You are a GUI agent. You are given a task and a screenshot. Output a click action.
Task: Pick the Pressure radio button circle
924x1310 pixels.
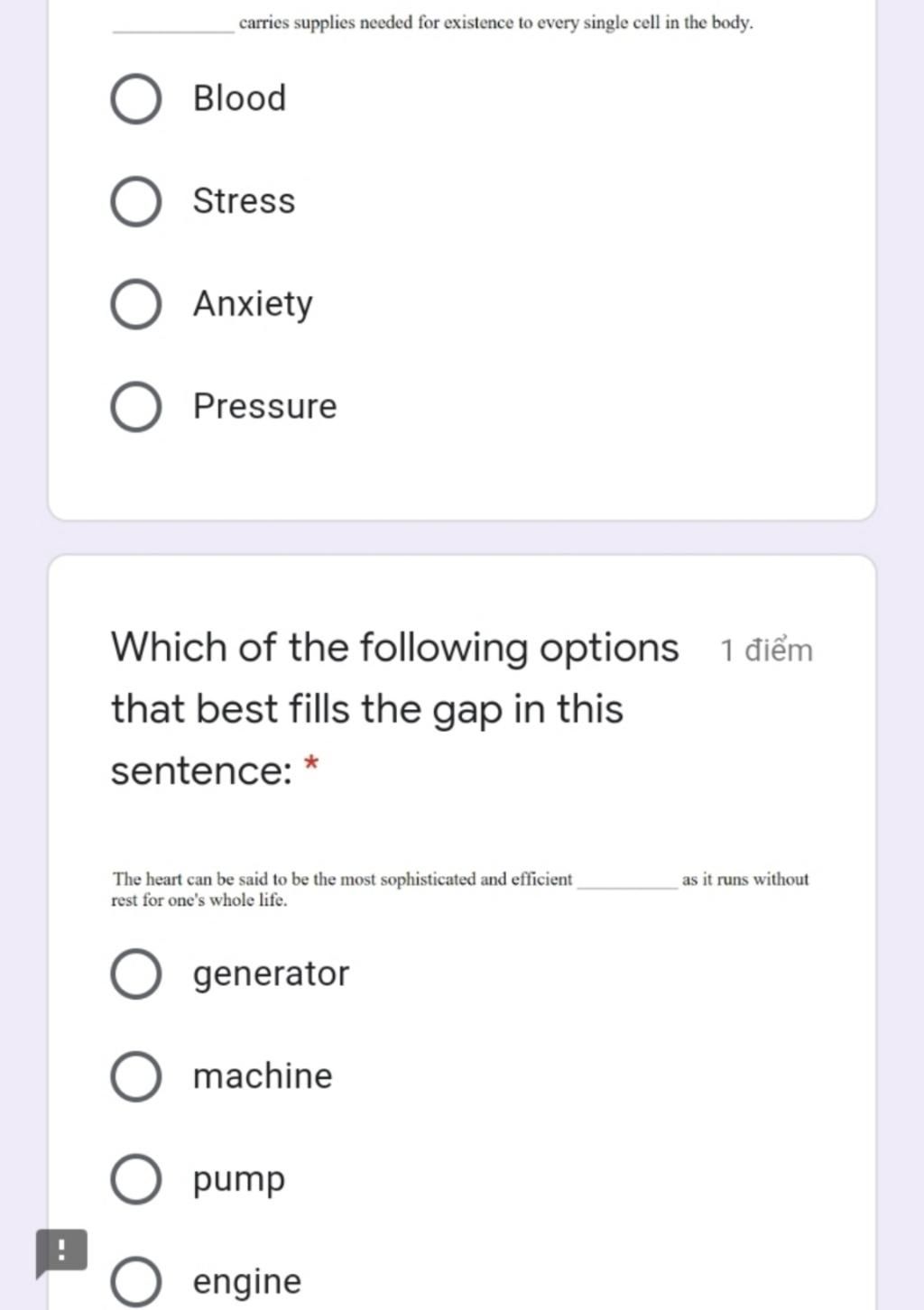pyautogui.click(x=136, y=407)
